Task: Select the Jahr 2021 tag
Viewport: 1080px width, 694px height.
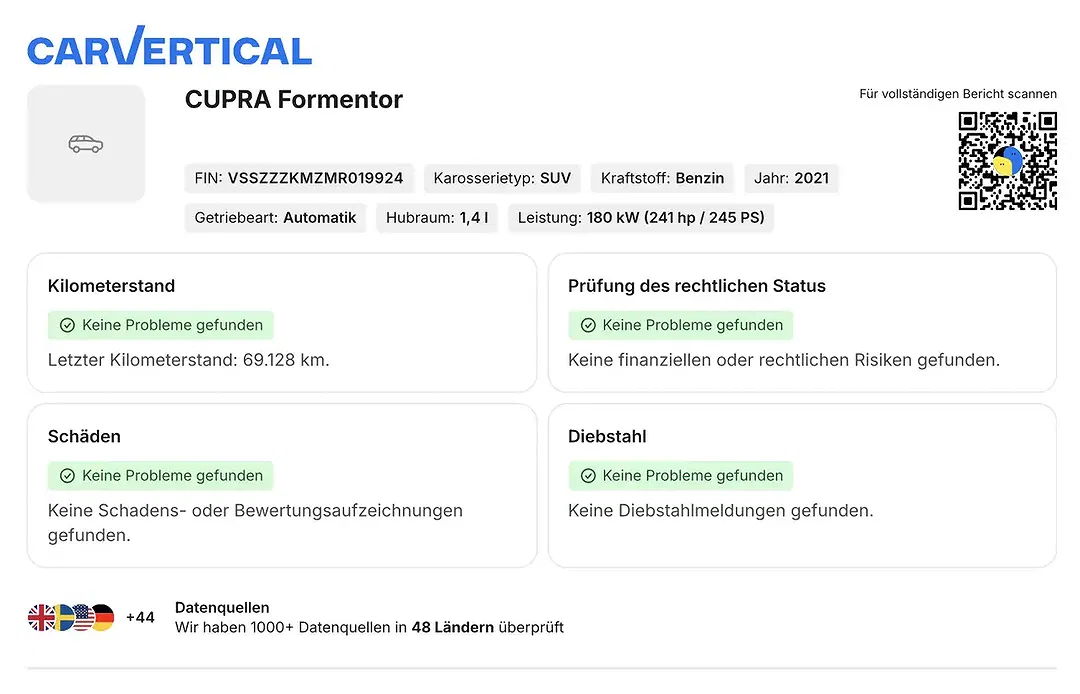Action: (791, 178)
